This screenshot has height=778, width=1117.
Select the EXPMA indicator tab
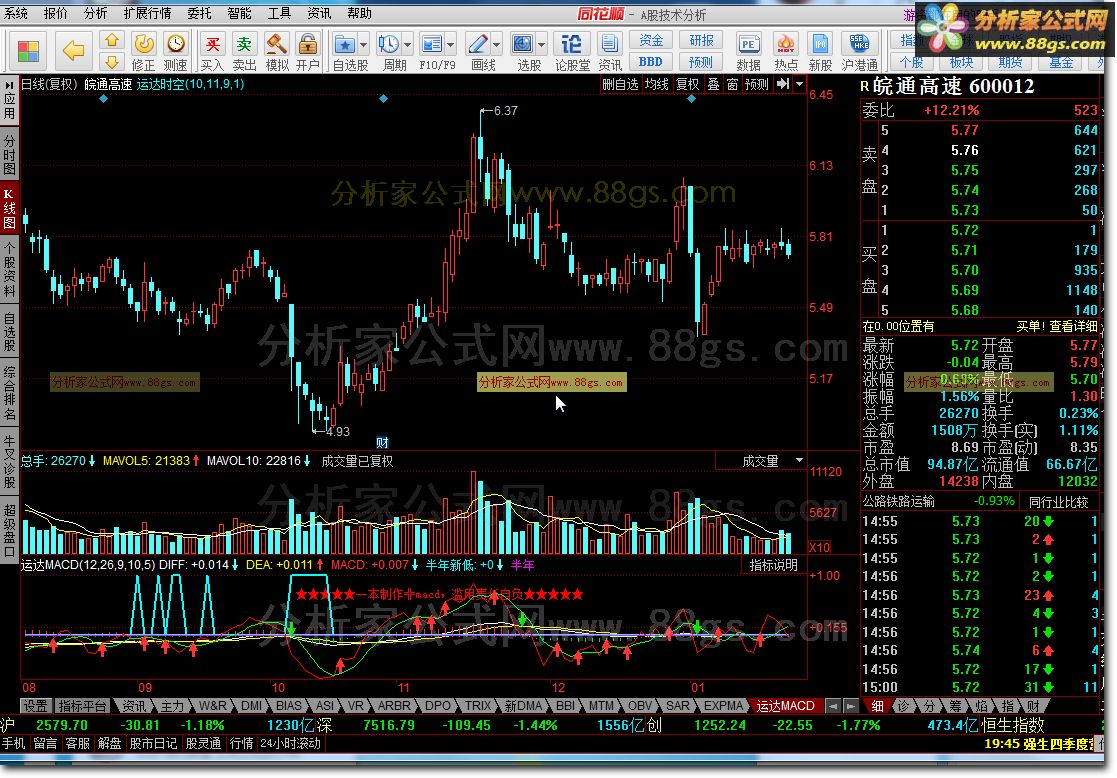tap(723, 705)
